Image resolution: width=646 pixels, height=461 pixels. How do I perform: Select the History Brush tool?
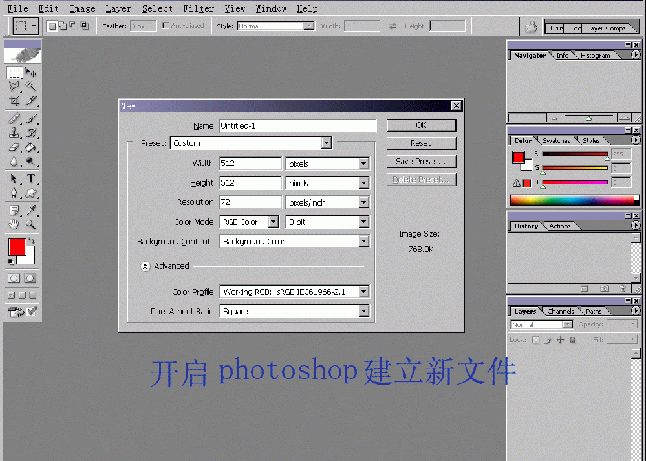tap(30, 133)
